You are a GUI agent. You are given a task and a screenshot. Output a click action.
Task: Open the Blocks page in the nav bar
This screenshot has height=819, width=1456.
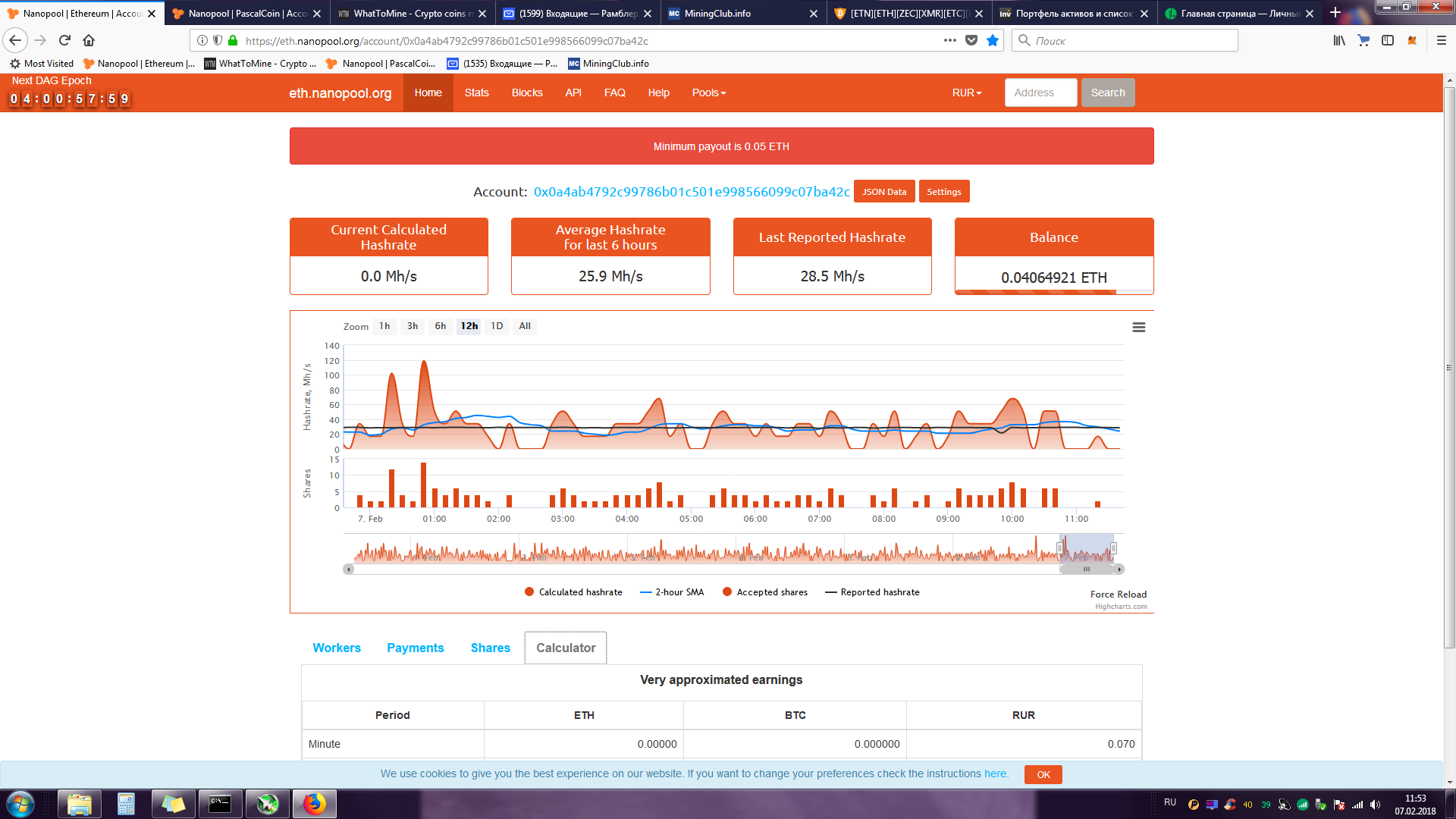click(527, 93)
